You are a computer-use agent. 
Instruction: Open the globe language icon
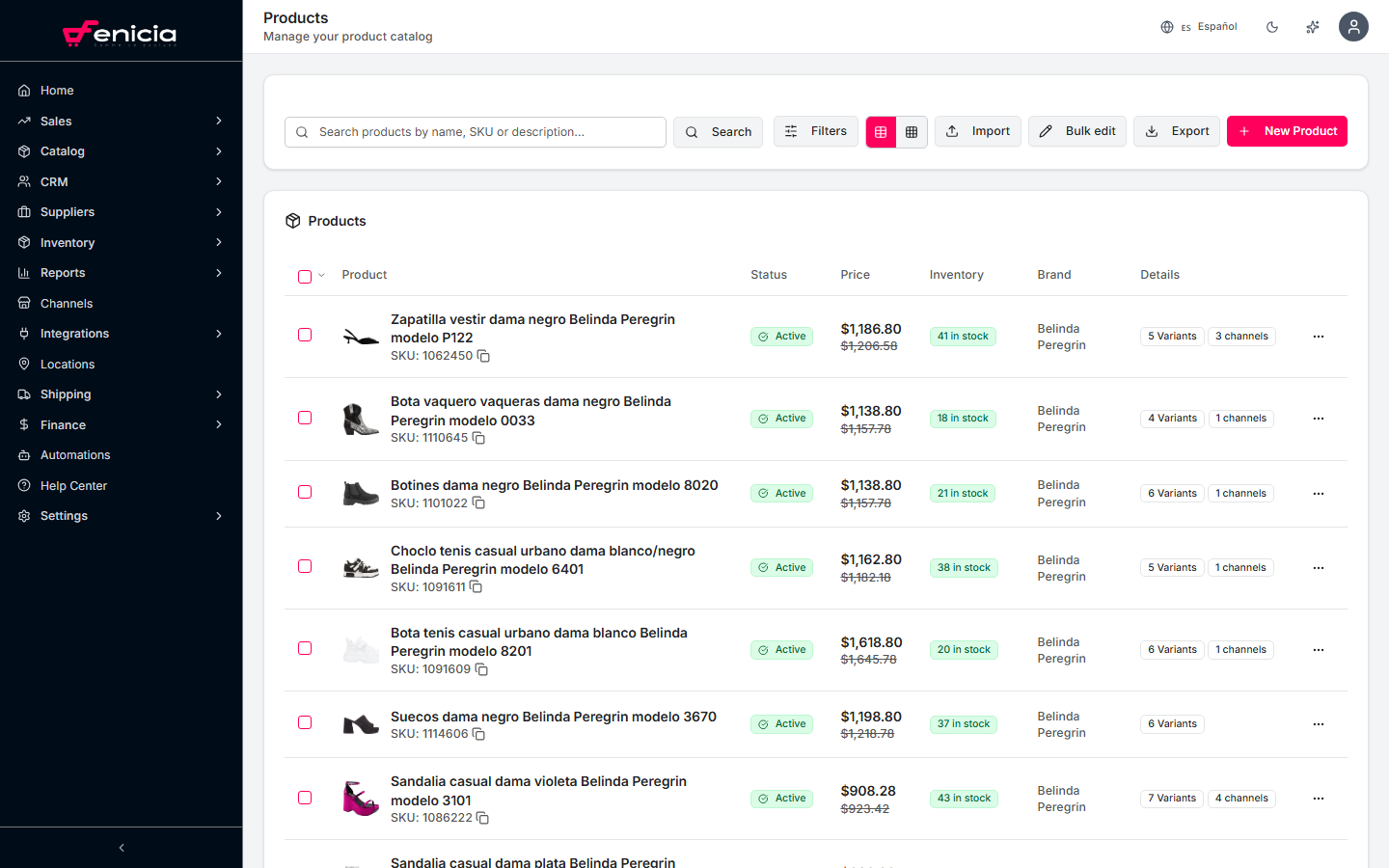tap(1167, 26)
